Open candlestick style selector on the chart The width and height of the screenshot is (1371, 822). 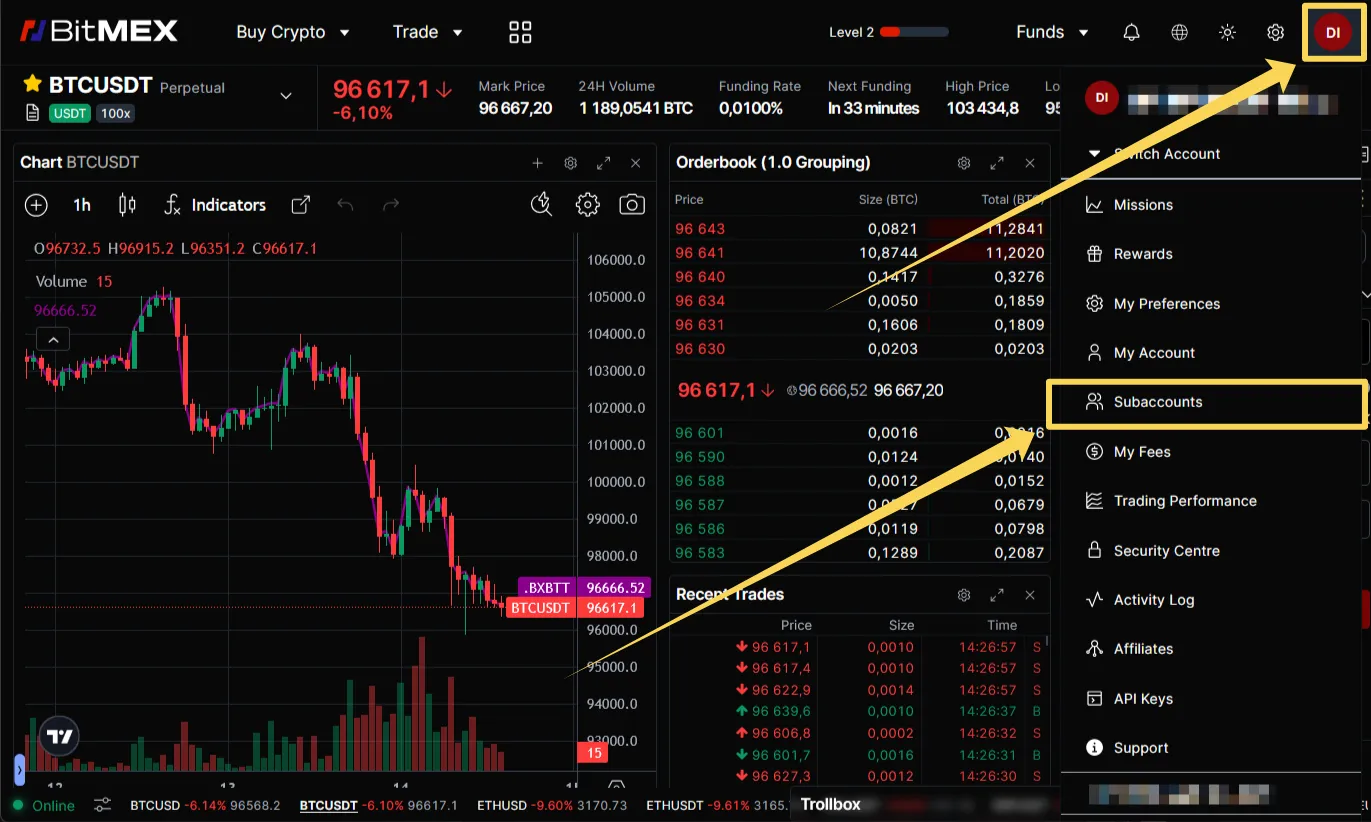[x=126, y=204]
